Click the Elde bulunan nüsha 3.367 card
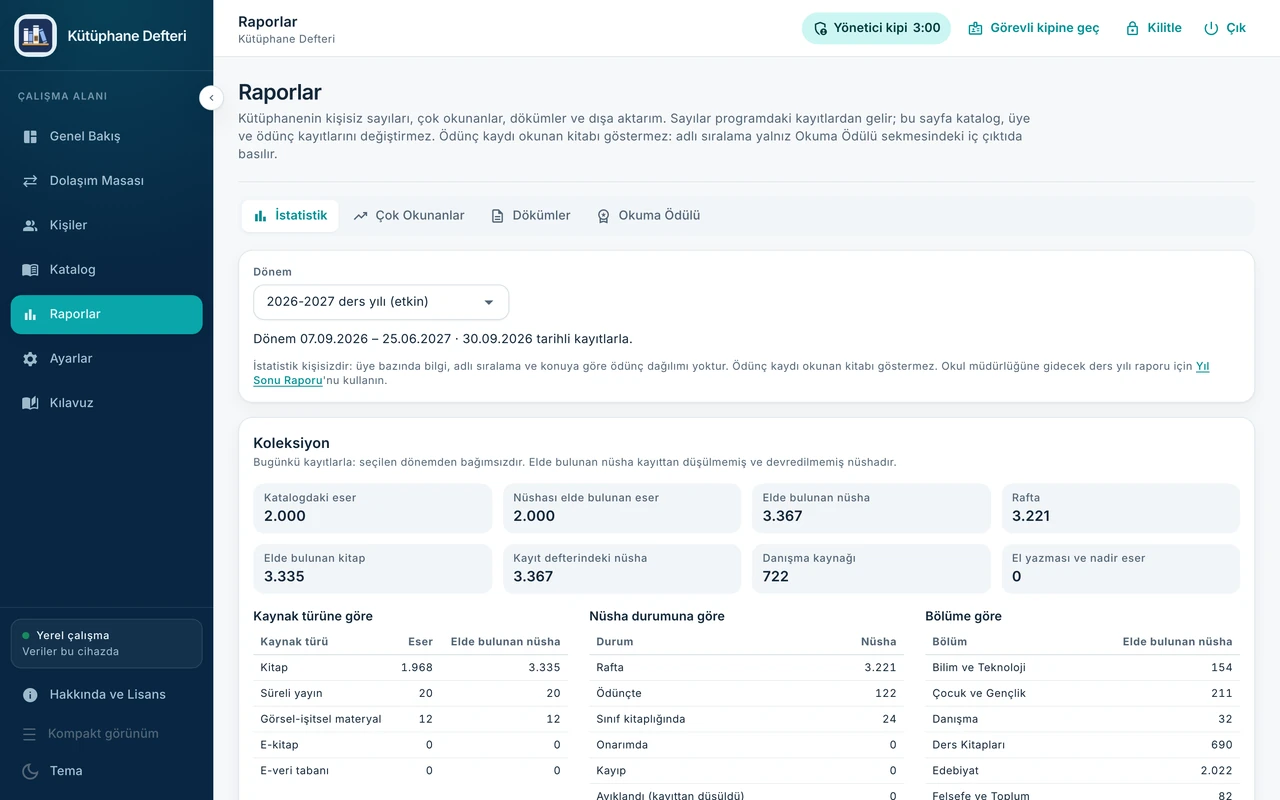The height and width of the screenshot is (800, 1280). pyautogui.click(x=871, y=508)
